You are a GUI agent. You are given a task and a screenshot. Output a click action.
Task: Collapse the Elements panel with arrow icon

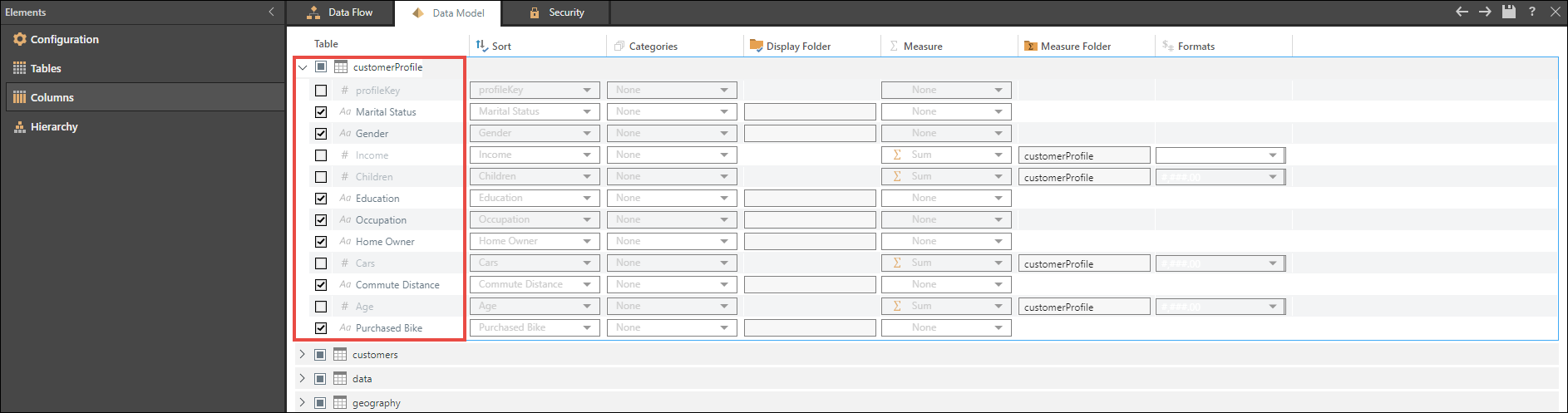click(x=271, y=12)
